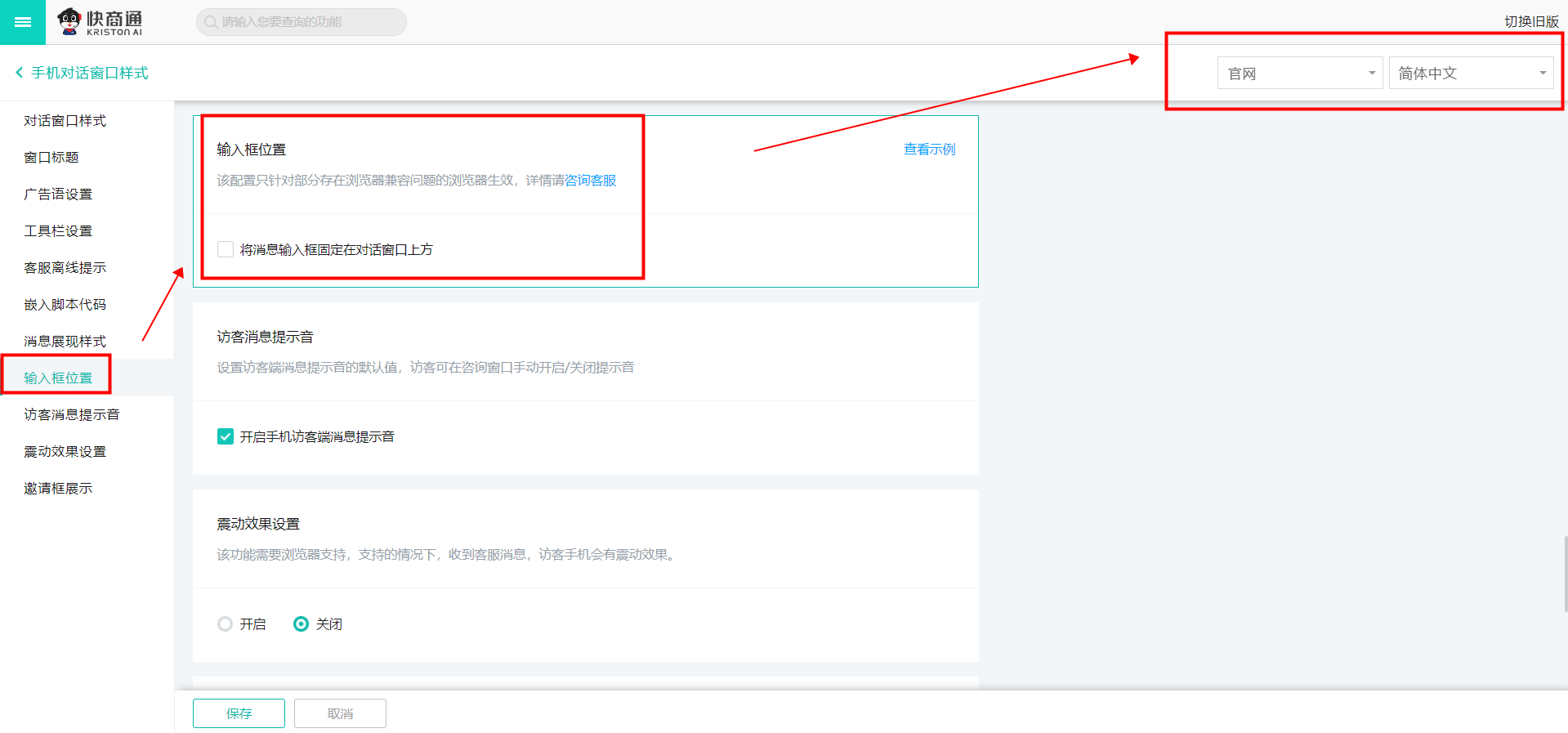Viewport: 1568px width, 733px height.
Task: Uncheck 开启手机访客端消息提示音 checkbox
Action: pyautogui.click(x=226, y=436)
